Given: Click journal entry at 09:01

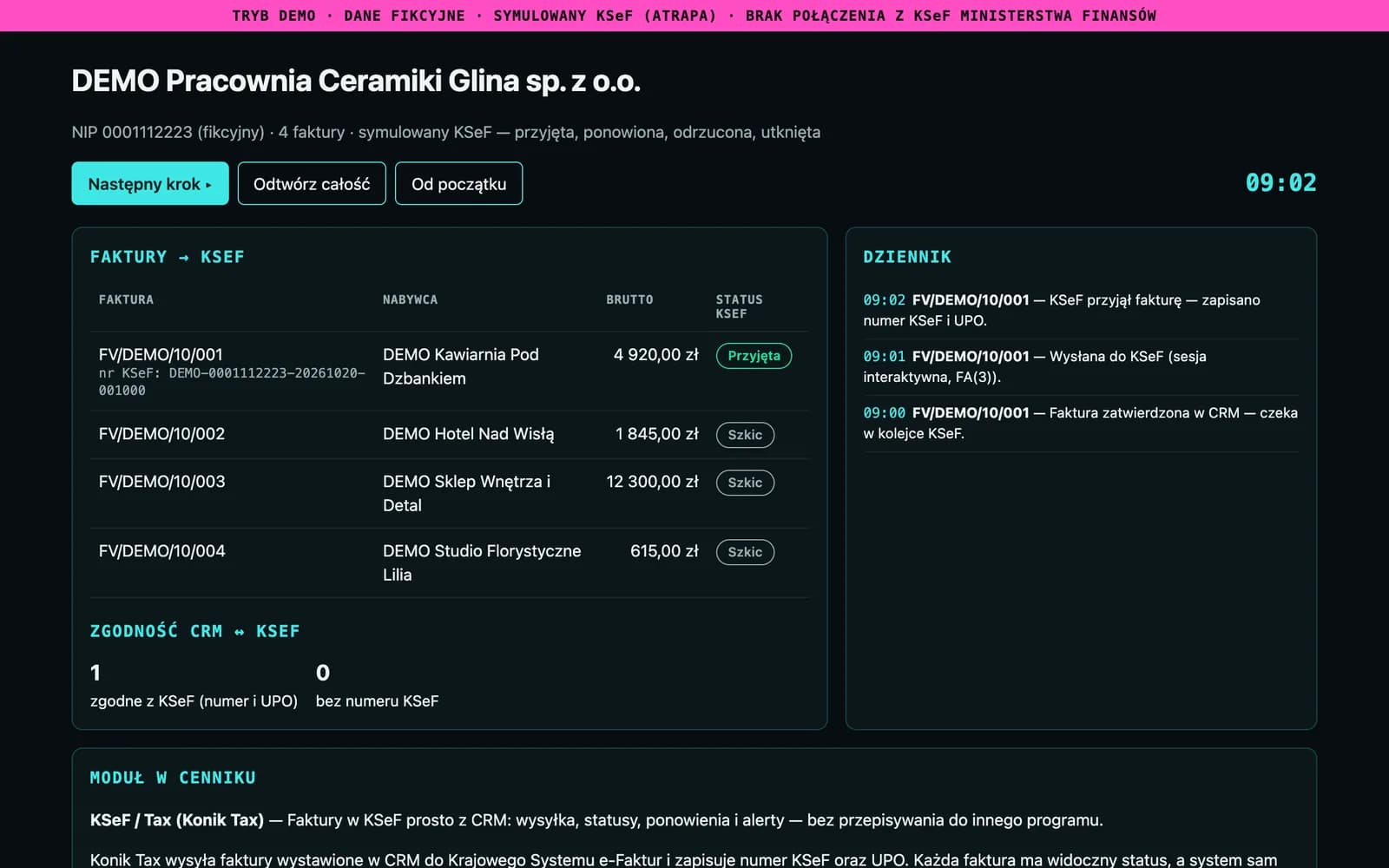Looking at the screenshot, I should [x=1080, y=366].
